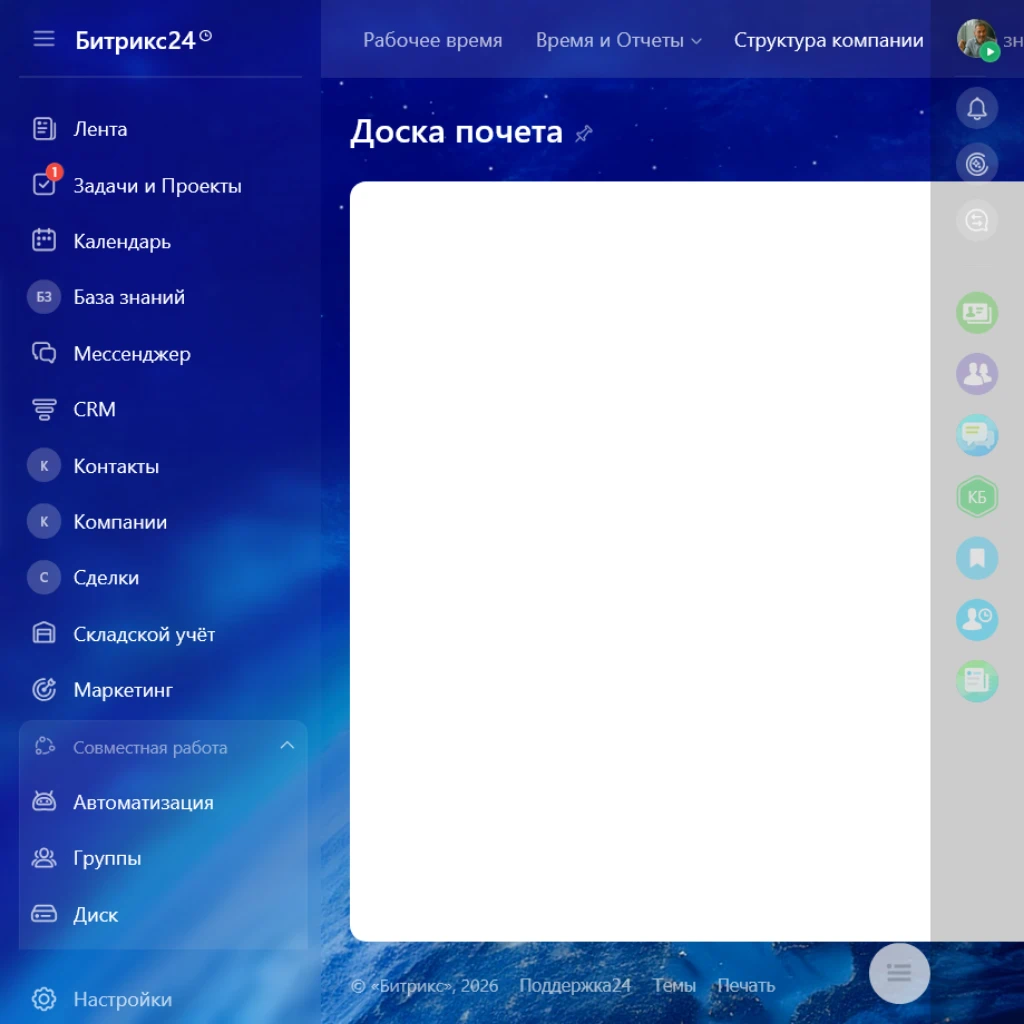Collapse the Совместная работа section
Viewport: 1024px width, 1024px height.
click(287, 745)
